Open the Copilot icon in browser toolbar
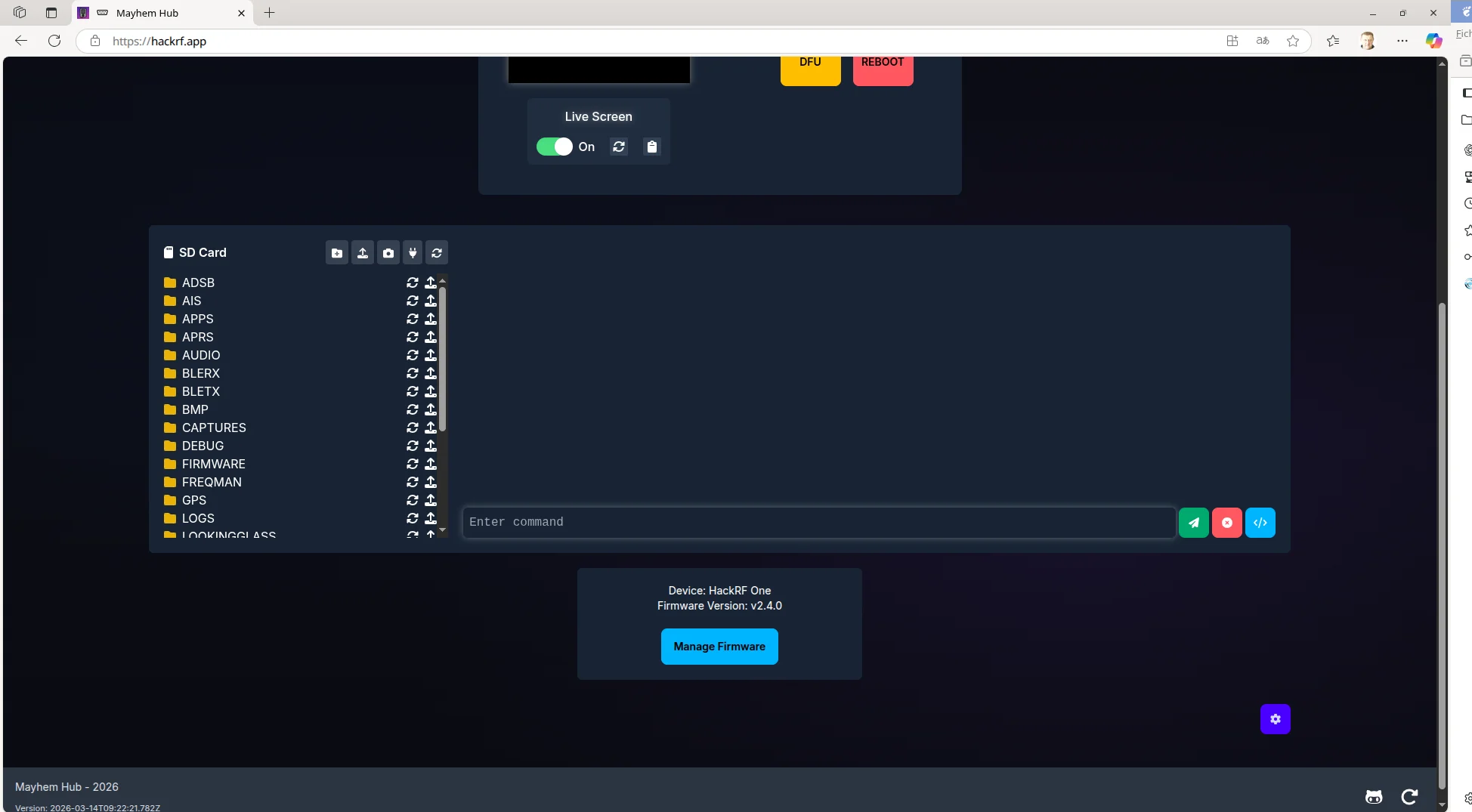The width and height of the screenshot is (1472, 812). tap(1433, 41)
